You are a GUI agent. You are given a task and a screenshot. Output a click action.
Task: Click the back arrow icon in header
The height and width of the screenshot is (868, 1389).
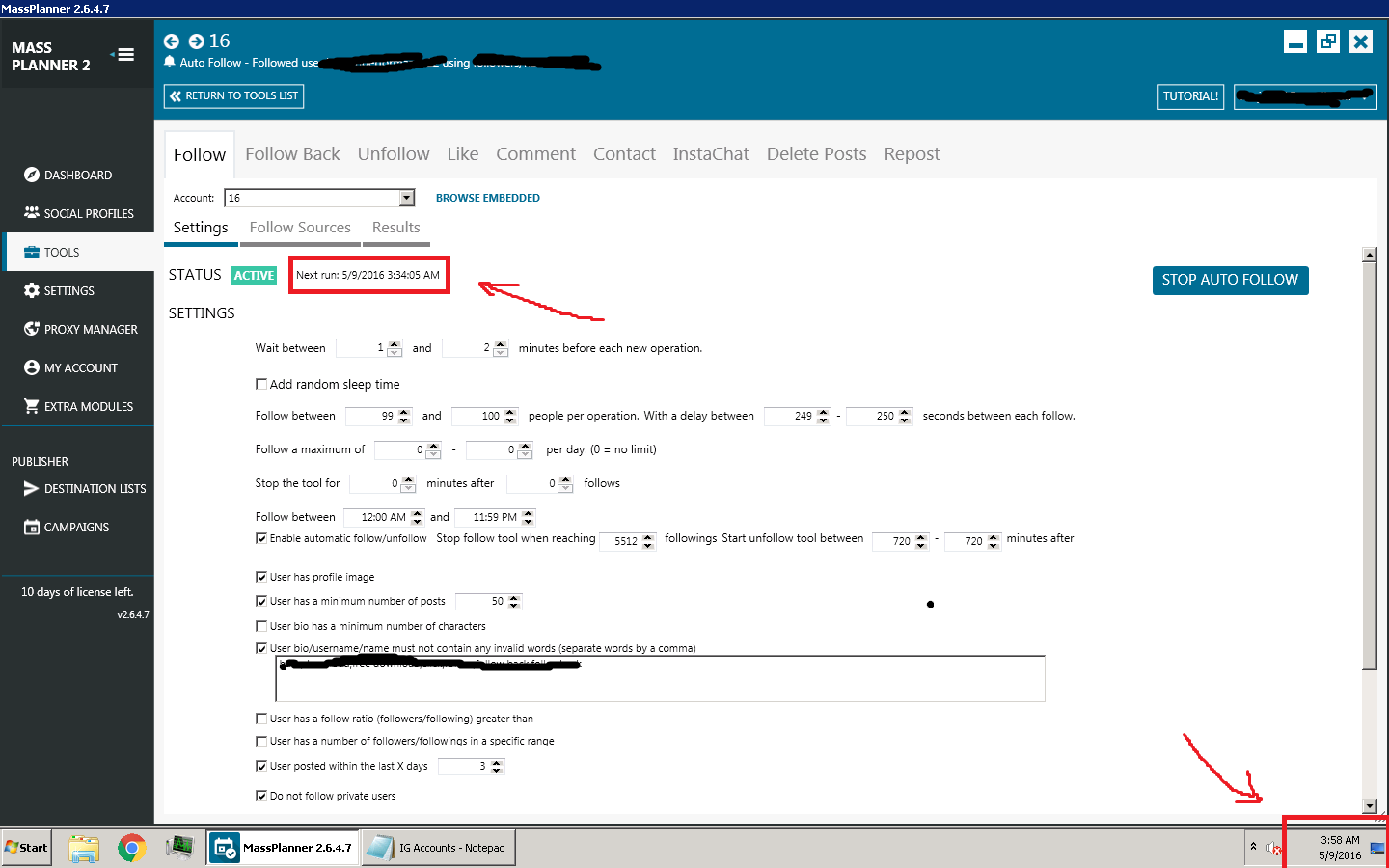coord(172,41)
